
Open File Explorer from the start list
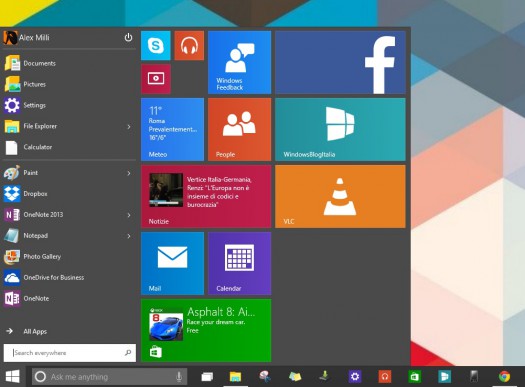coord(69,126)
